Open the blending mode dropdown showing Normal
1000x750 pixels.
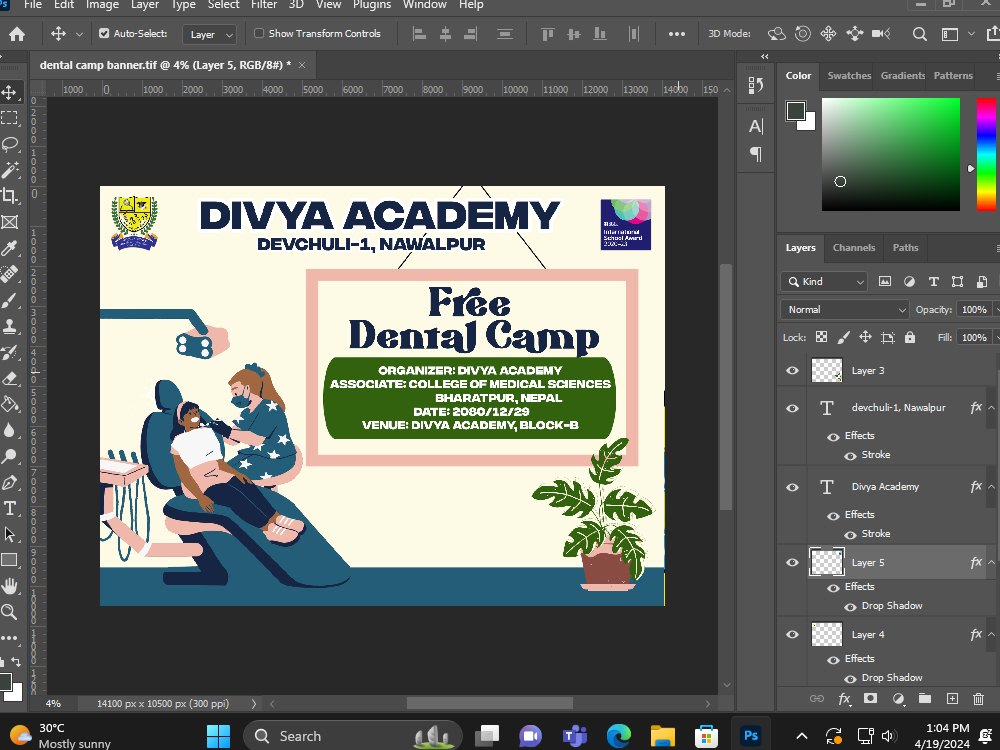[x=843, y=309]
